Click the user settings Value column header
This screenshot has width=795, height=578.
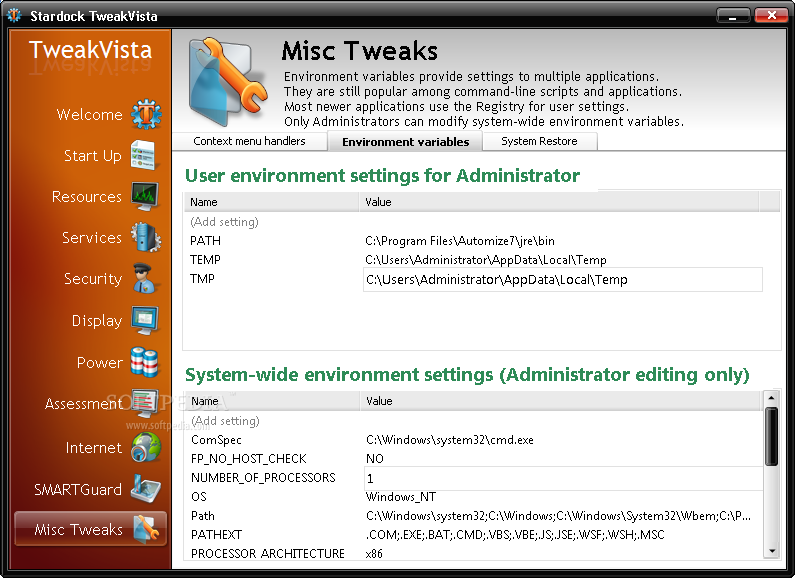coord(559,202)
